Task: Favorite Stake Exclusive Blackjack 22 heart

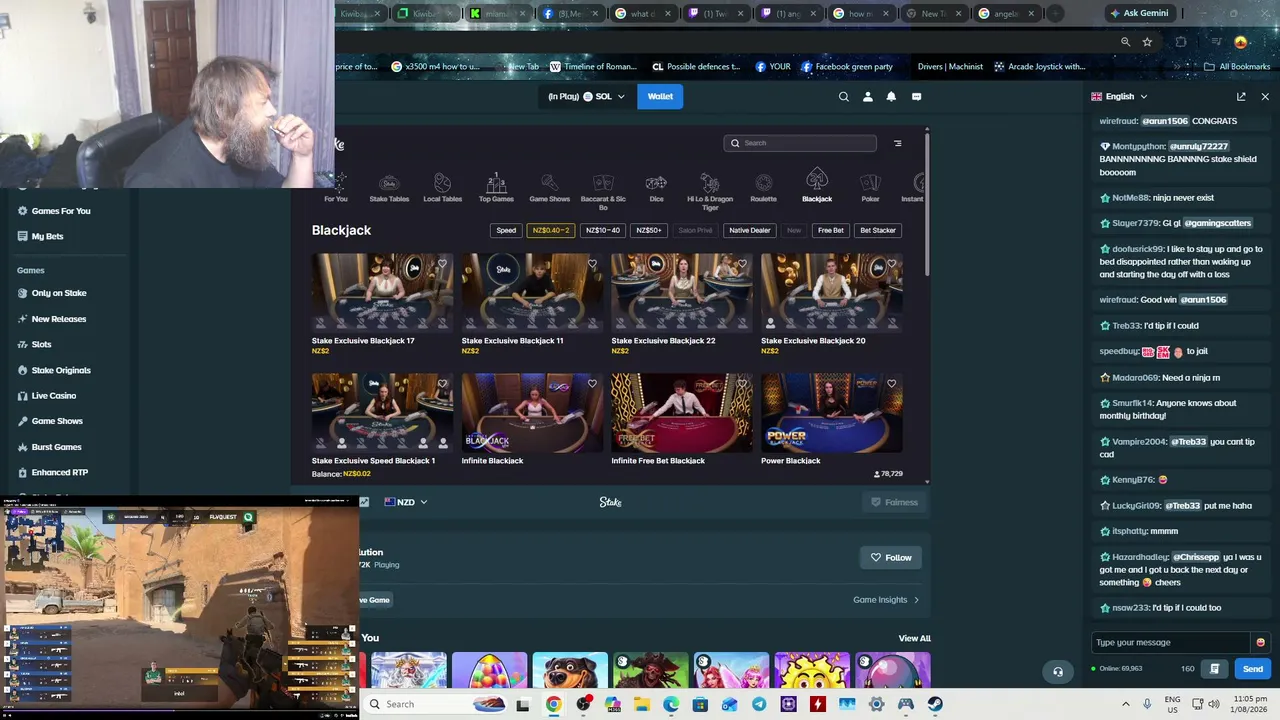Action: (742, 264)
